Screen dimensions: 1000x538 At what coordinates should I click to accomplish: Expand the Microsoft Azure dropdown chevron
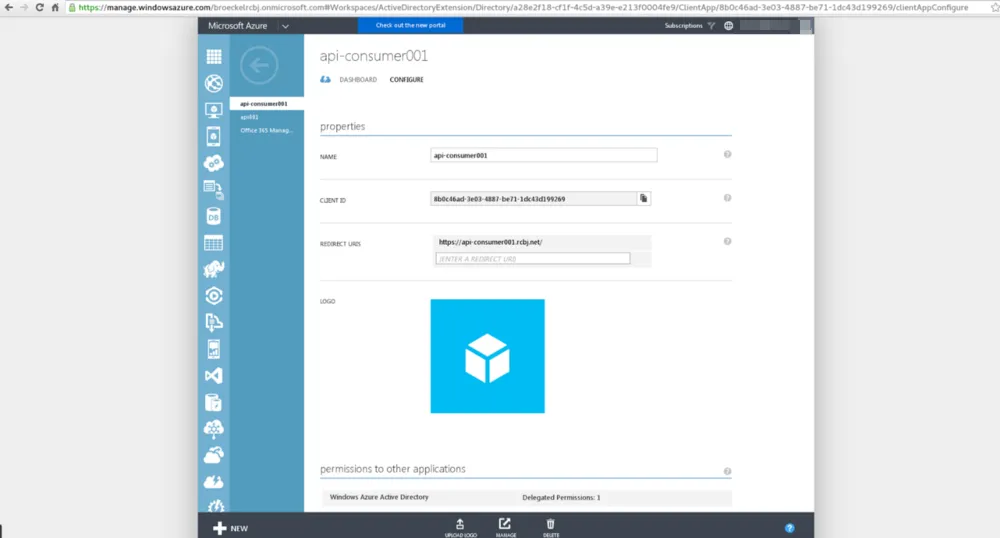[x=285, y=26]
